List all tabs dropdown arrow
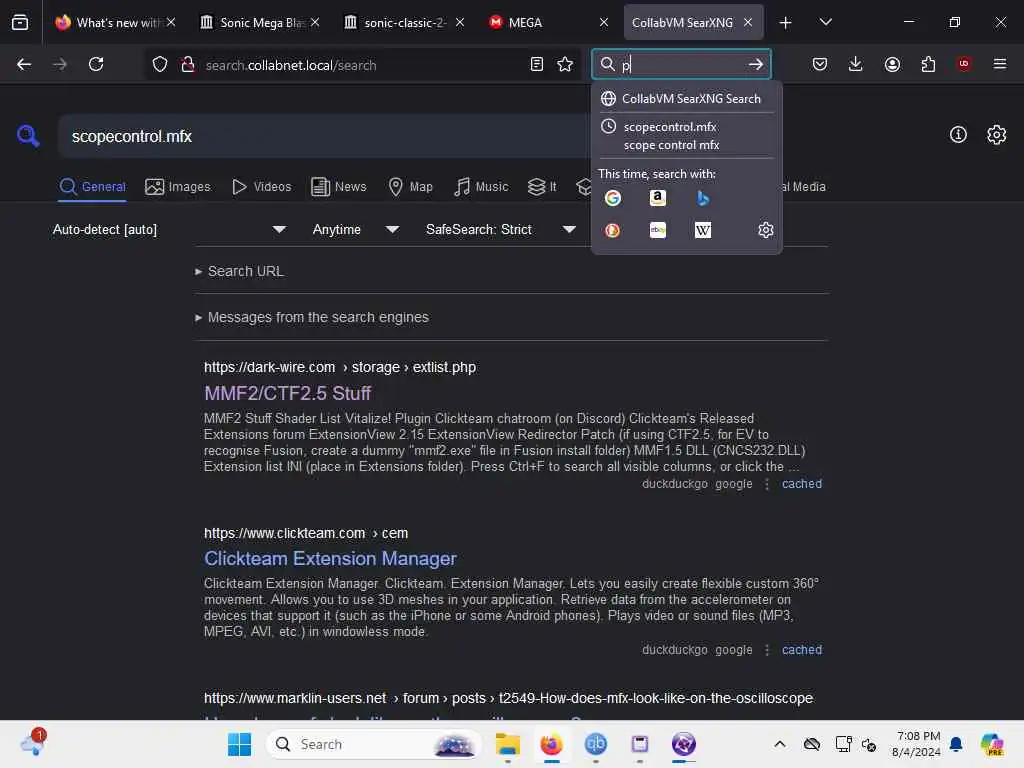 tap(825, 22)
